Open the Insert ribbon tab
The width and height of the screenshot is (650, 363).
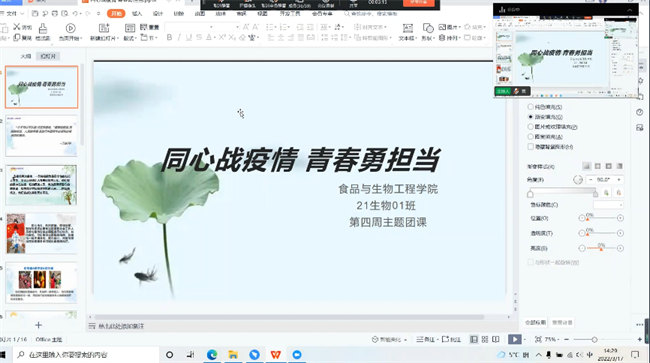(137, 14)
